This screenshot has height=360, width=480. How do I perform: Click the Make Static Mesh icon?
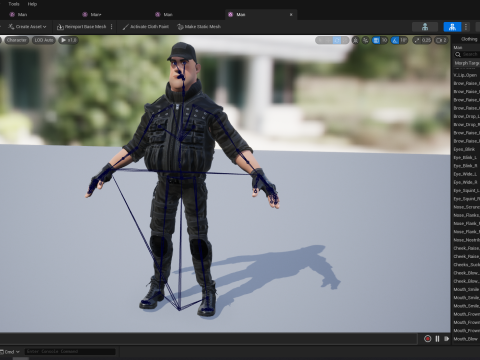click(x=180, y=27)
